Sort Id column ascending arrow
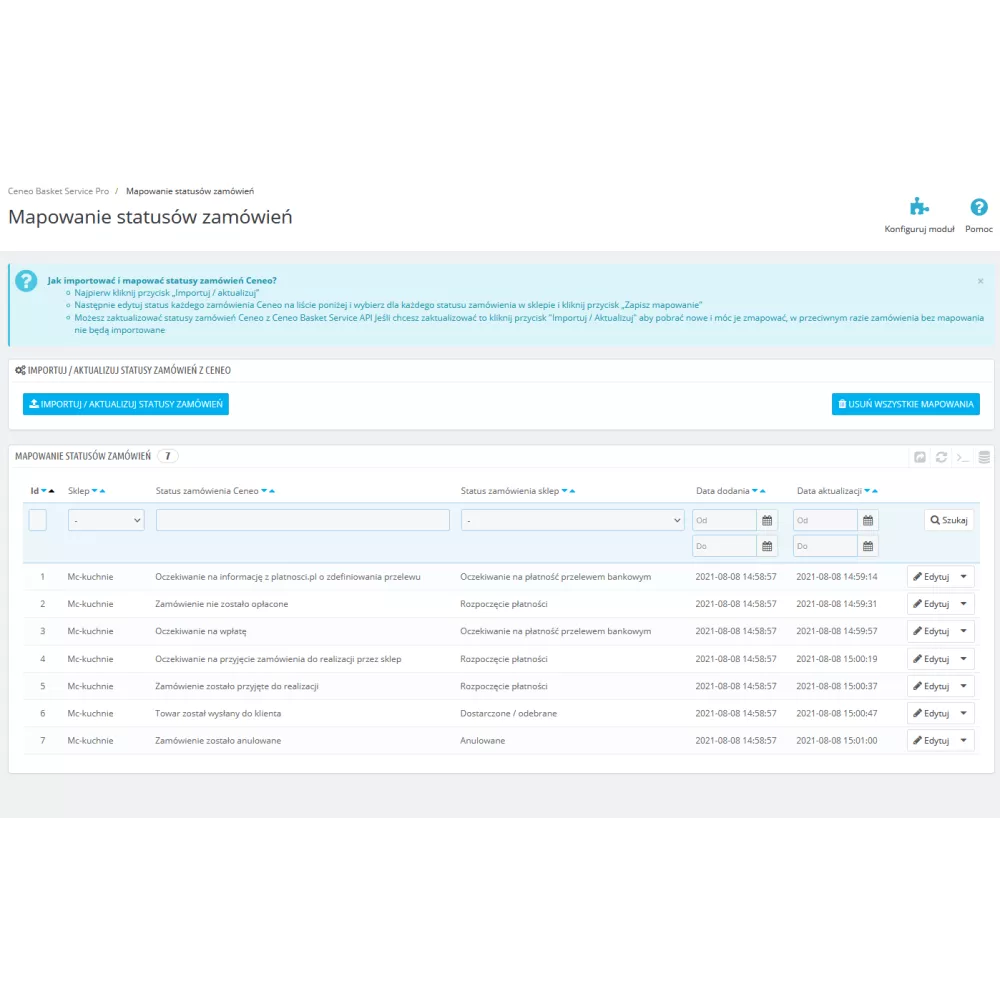 pos(52,491)
